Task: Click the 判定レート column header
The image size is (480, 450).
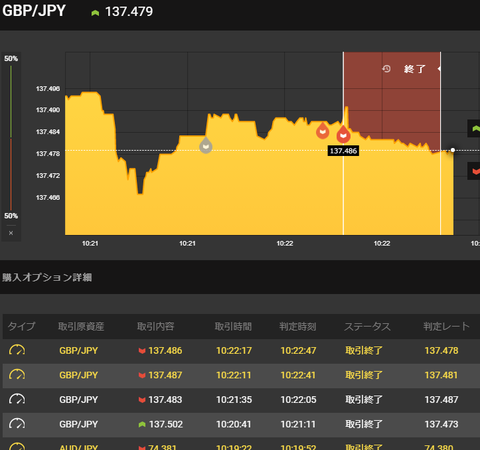Action: (x=446, y=326)
